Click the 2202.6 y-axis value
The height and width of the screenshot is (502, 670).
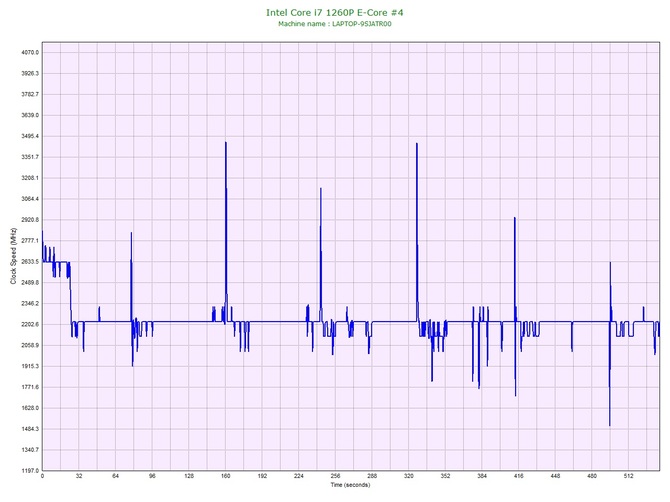30,325
